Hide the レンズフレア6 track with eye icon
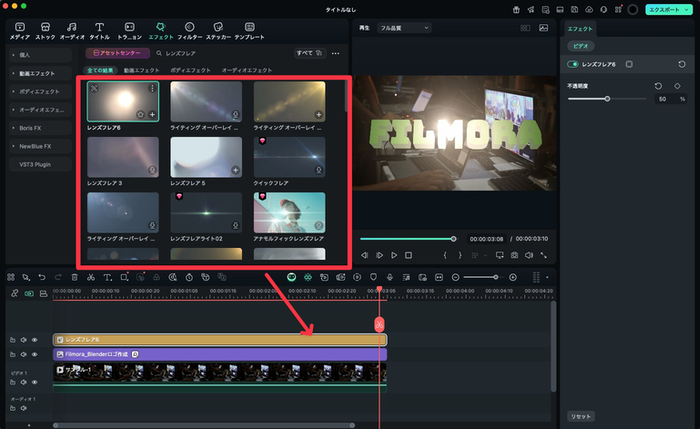This screenshot has width=700, height=429. pyautogui.click(x=34, y=340)
